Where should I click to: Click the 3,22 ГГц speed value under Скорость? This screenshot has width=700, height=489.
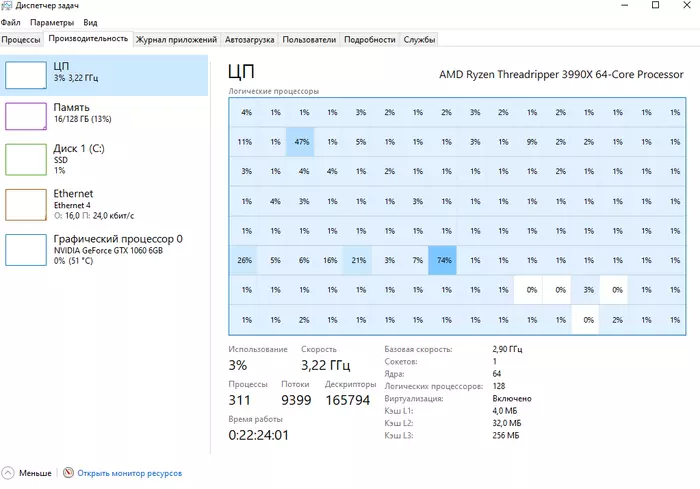(x=325, y=365)
